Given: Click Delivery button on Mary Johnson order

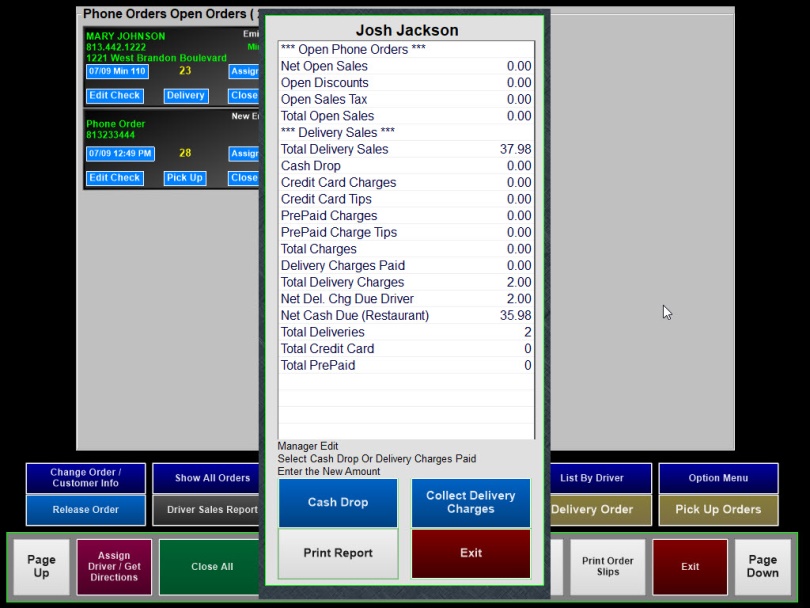Looking at the screenshot, I should pyautogui.click(x=185, y=96).
